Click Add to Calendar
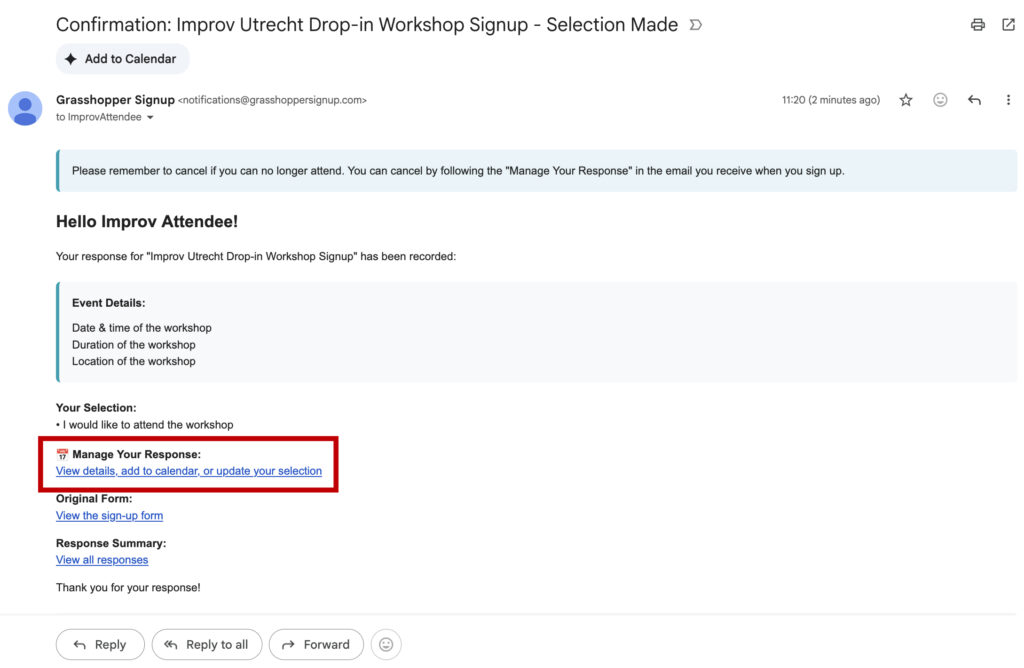1024x668 pixels. [x=122, y=59]
